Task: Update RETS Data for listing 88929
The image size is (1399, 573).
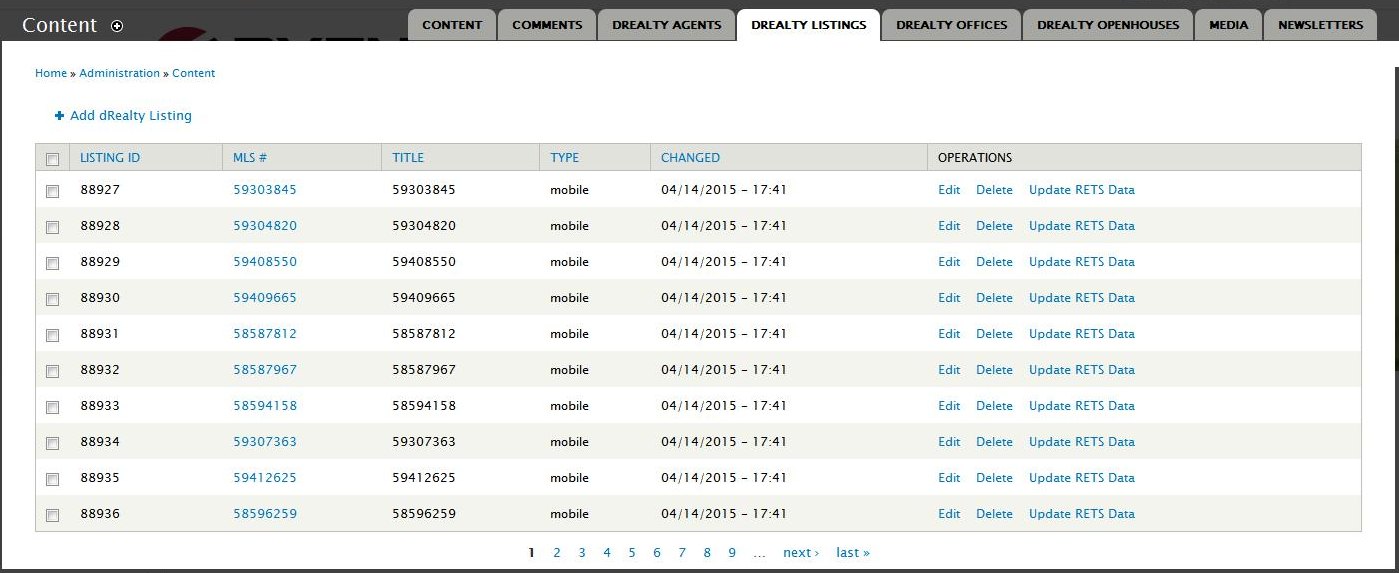Action: 1082,262
